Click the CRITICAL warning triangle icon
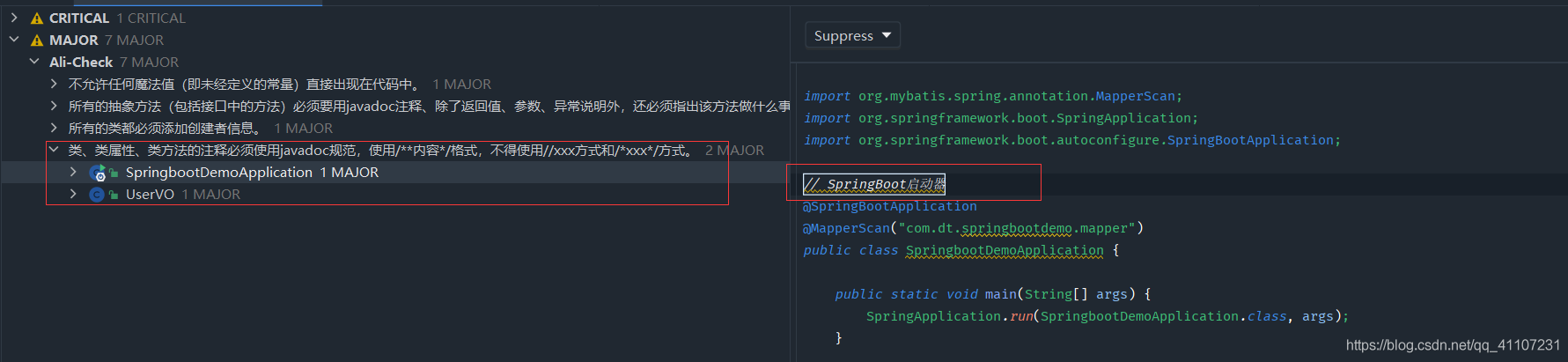This screenshot has height=362, width=1568. 37,18
